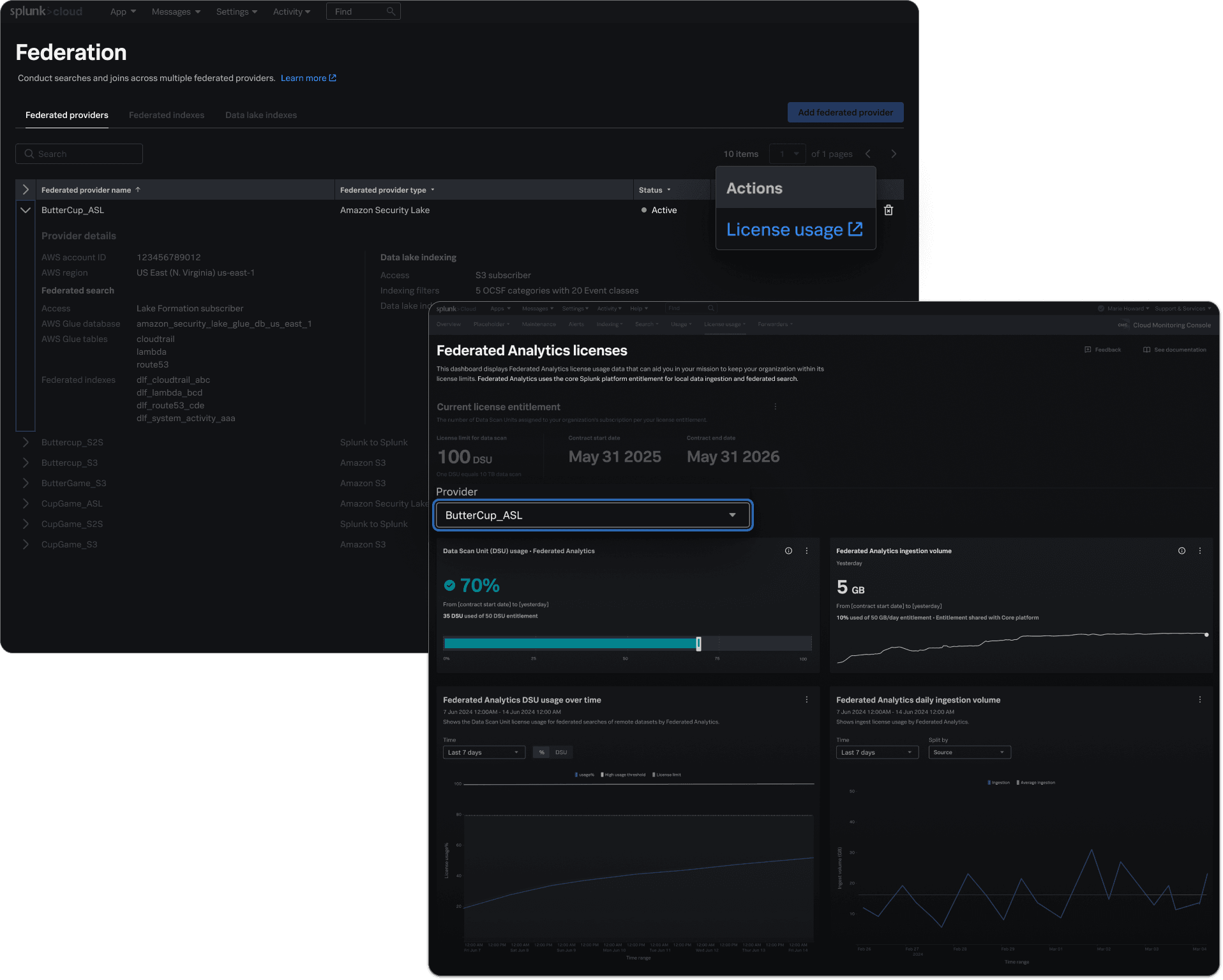This screenshot has width=1223, height=980.
Task: Open info icon on DSU usage panel
Action: pos(788,551)
